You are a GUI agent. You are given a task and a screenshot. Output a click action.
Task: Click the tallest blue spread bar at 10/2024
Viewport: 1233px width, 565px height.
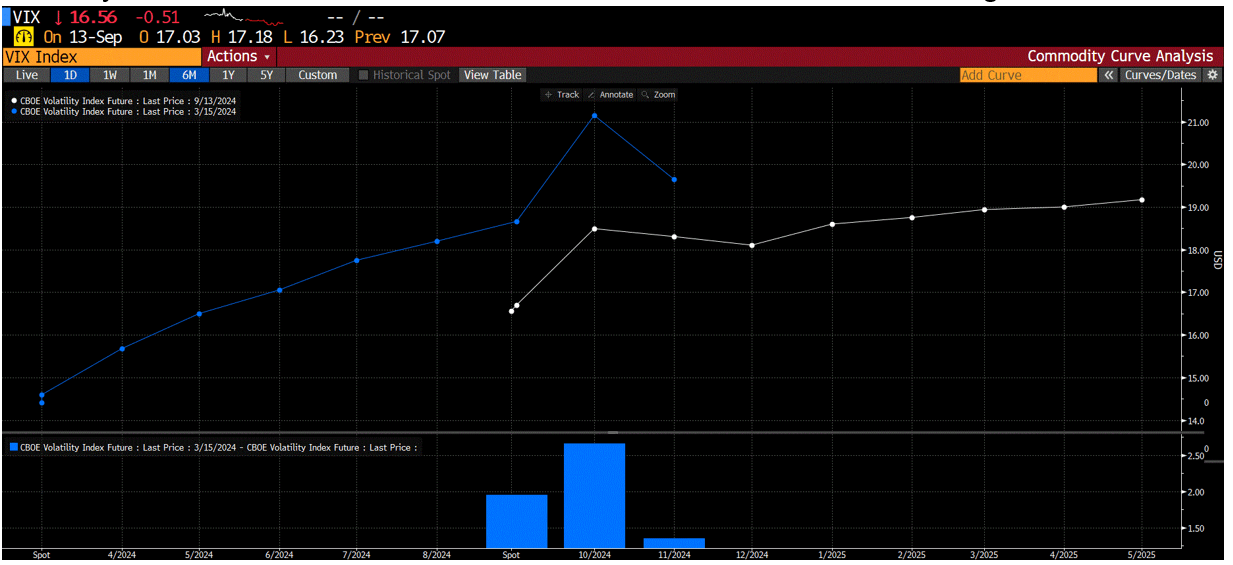595,496
